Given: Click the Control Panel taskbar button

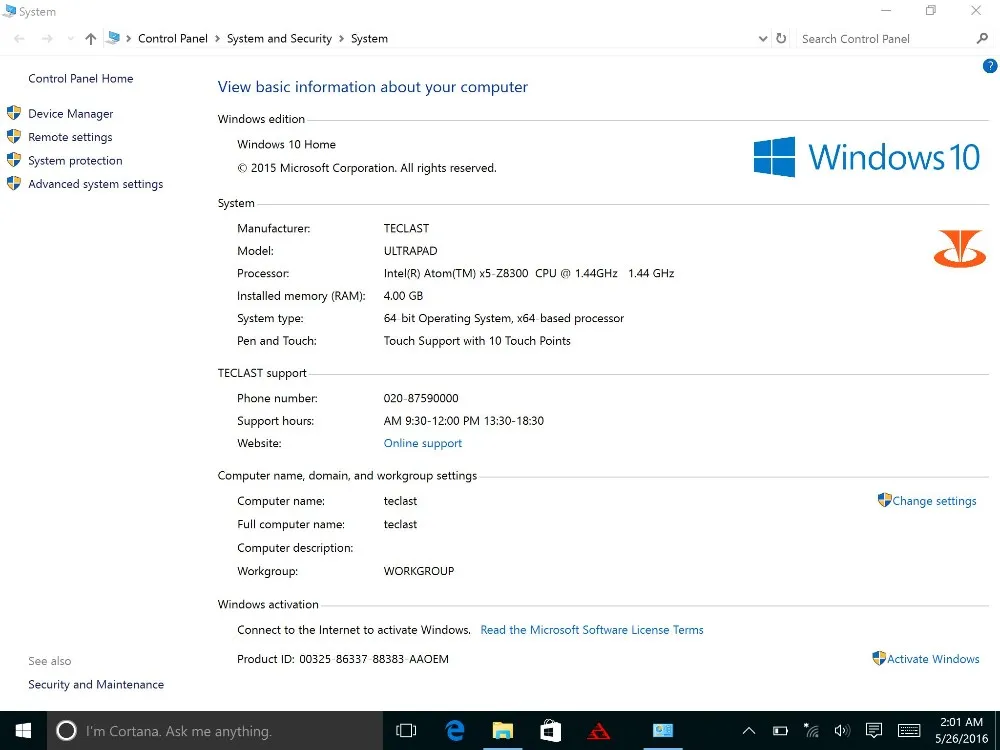Looking at the screenshot, I should pos(663,731).
